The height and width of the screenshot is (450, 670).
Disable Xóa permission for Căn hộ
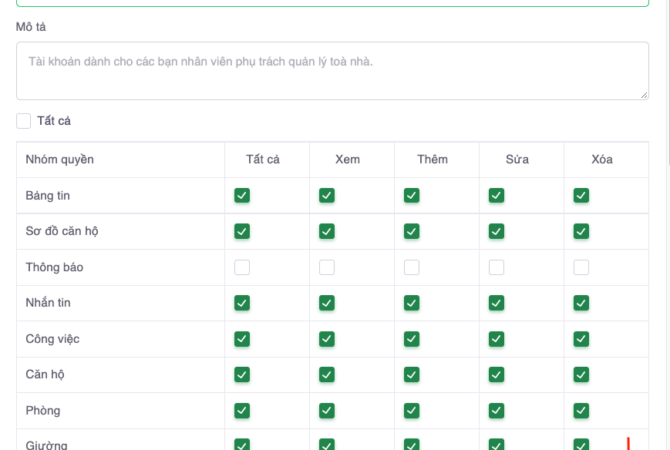click(581, 375)
